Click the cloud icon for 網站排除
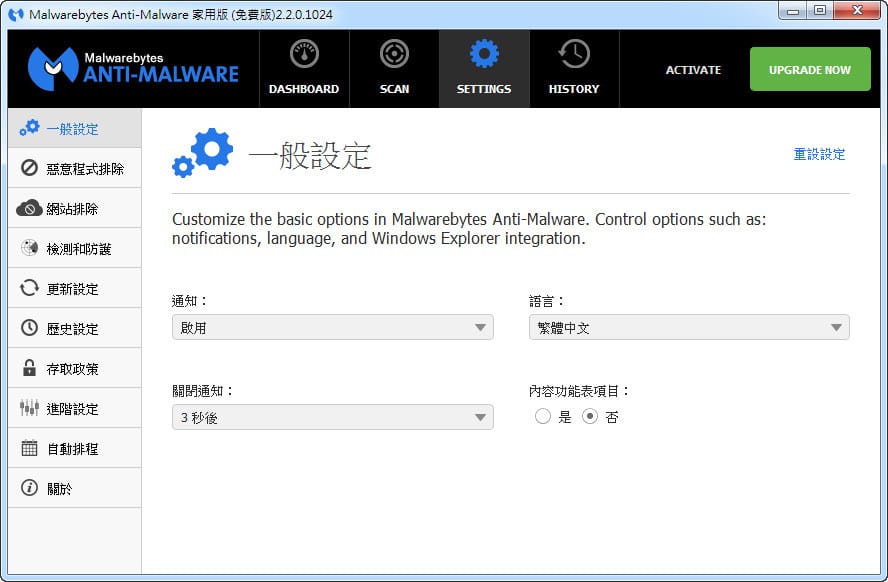 tap(29, 208)
